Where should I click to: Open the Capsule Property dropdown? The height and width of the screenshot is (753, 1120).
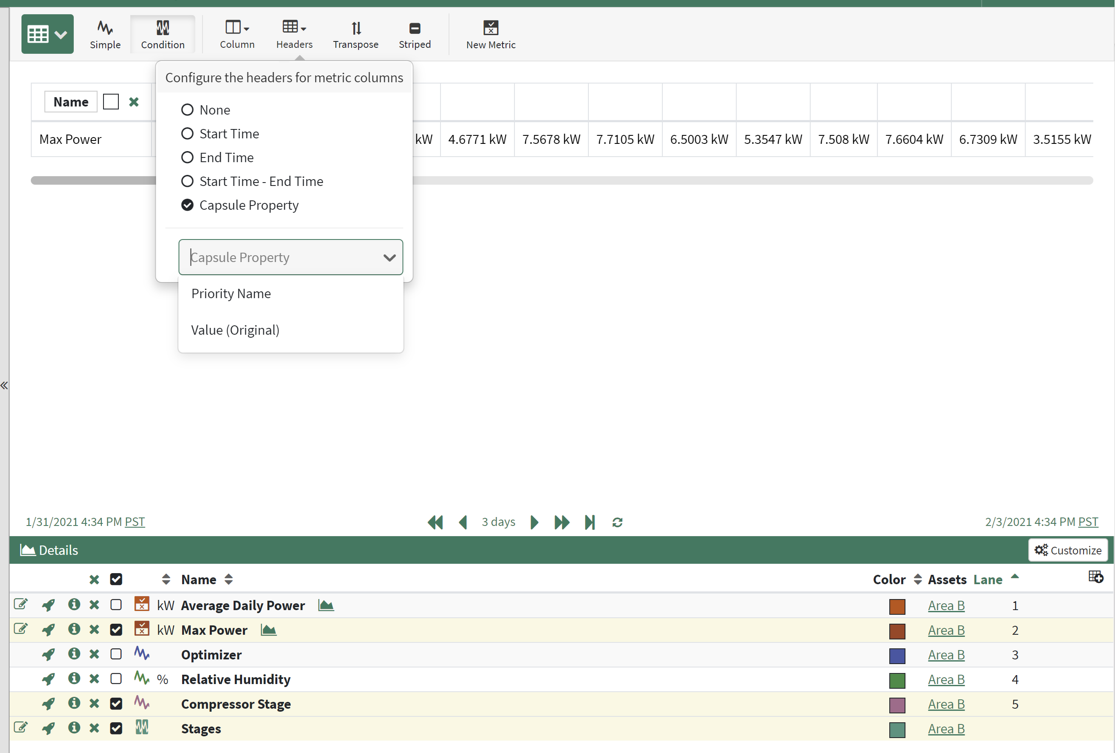click(x=290, y=257)
